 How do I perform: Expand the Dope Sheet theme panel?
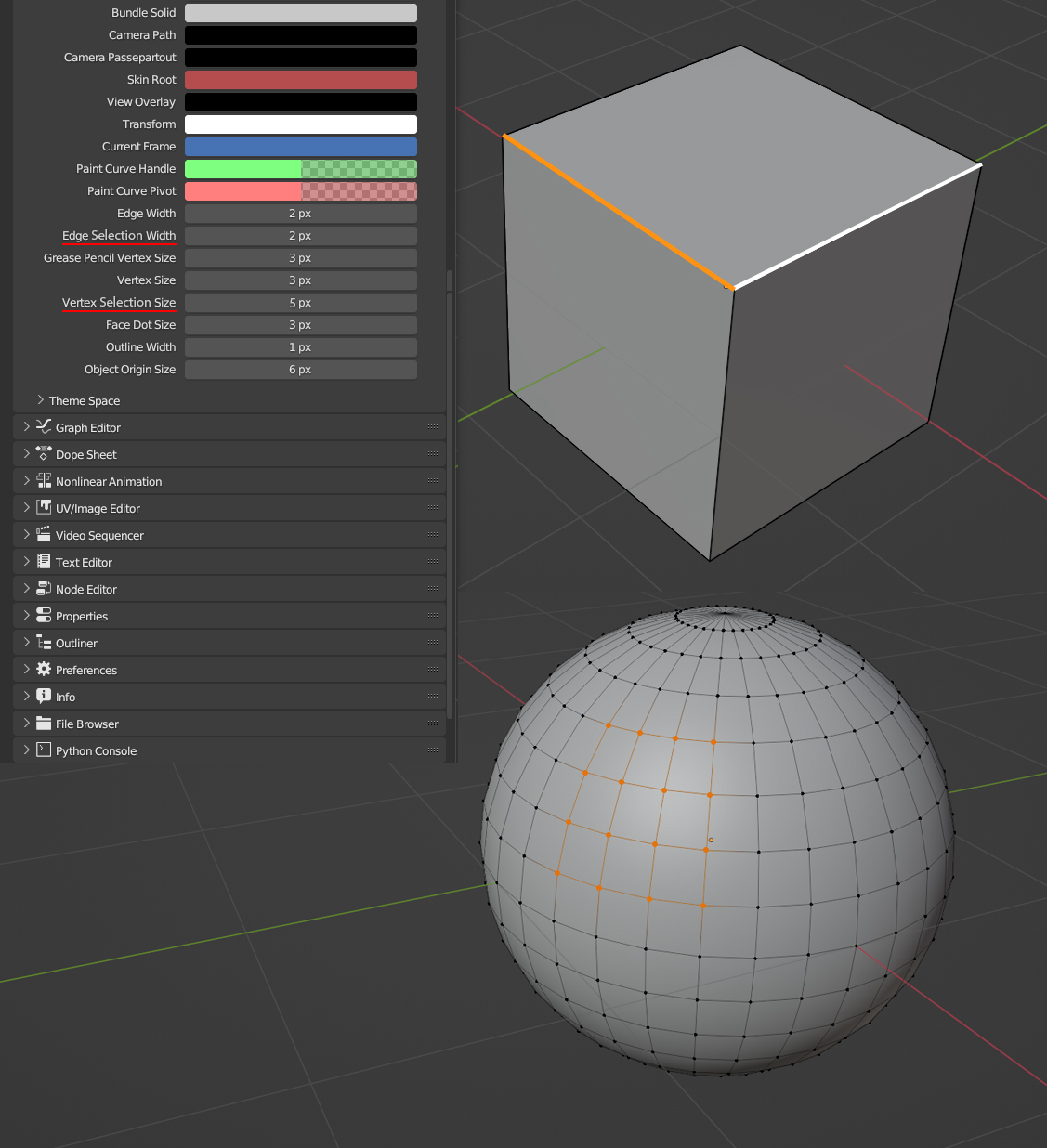click(26, 454)
